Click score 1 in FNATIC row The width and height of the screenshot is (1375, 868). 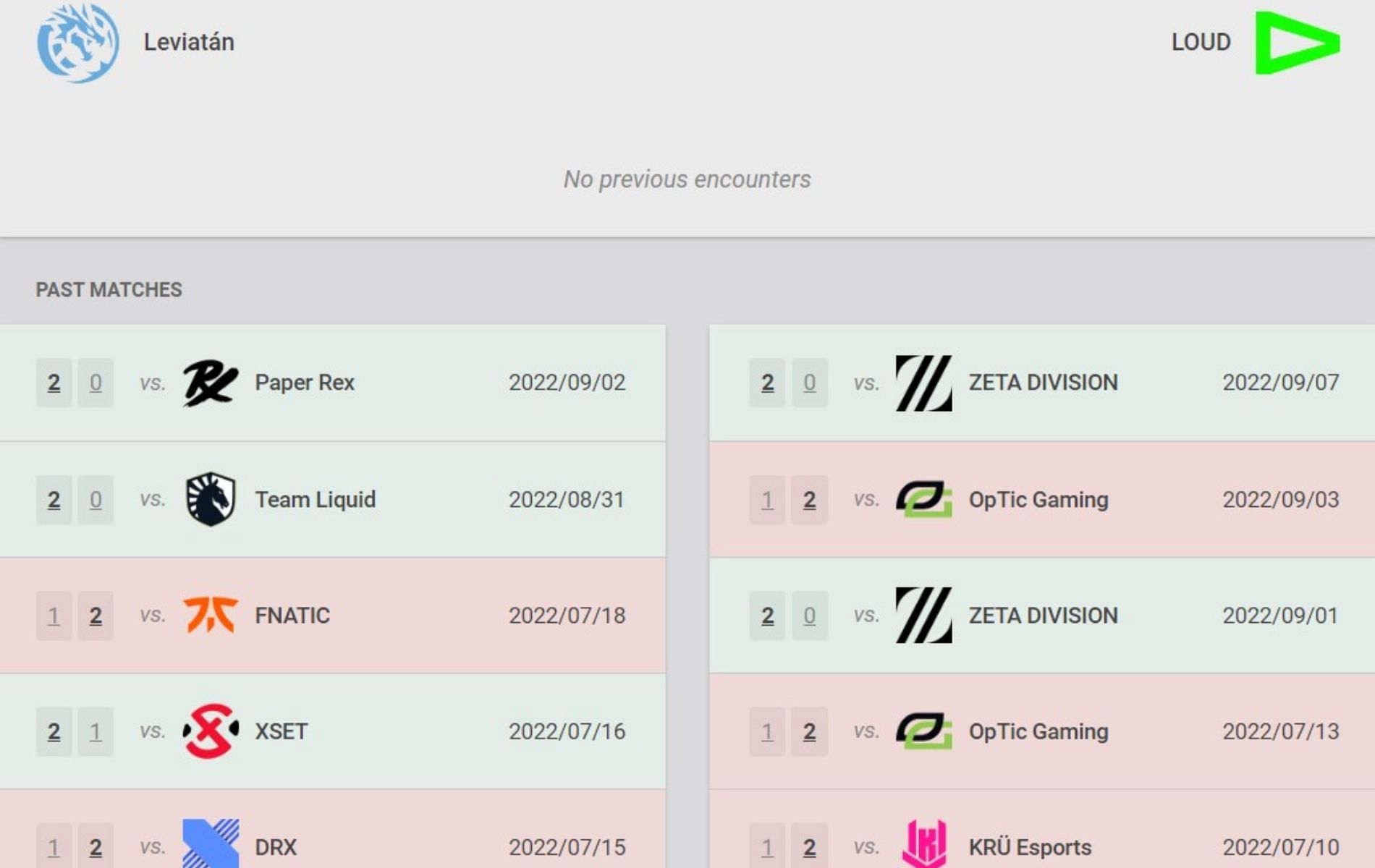(54, 616)
